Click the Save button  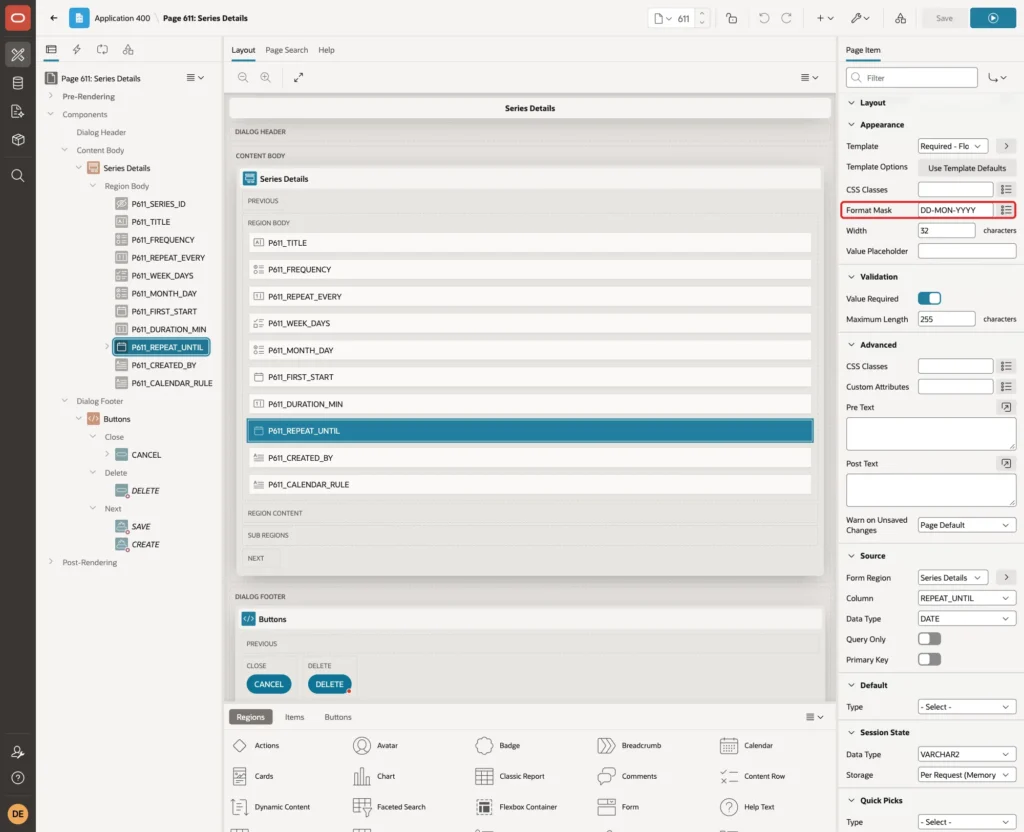point(944,18)
